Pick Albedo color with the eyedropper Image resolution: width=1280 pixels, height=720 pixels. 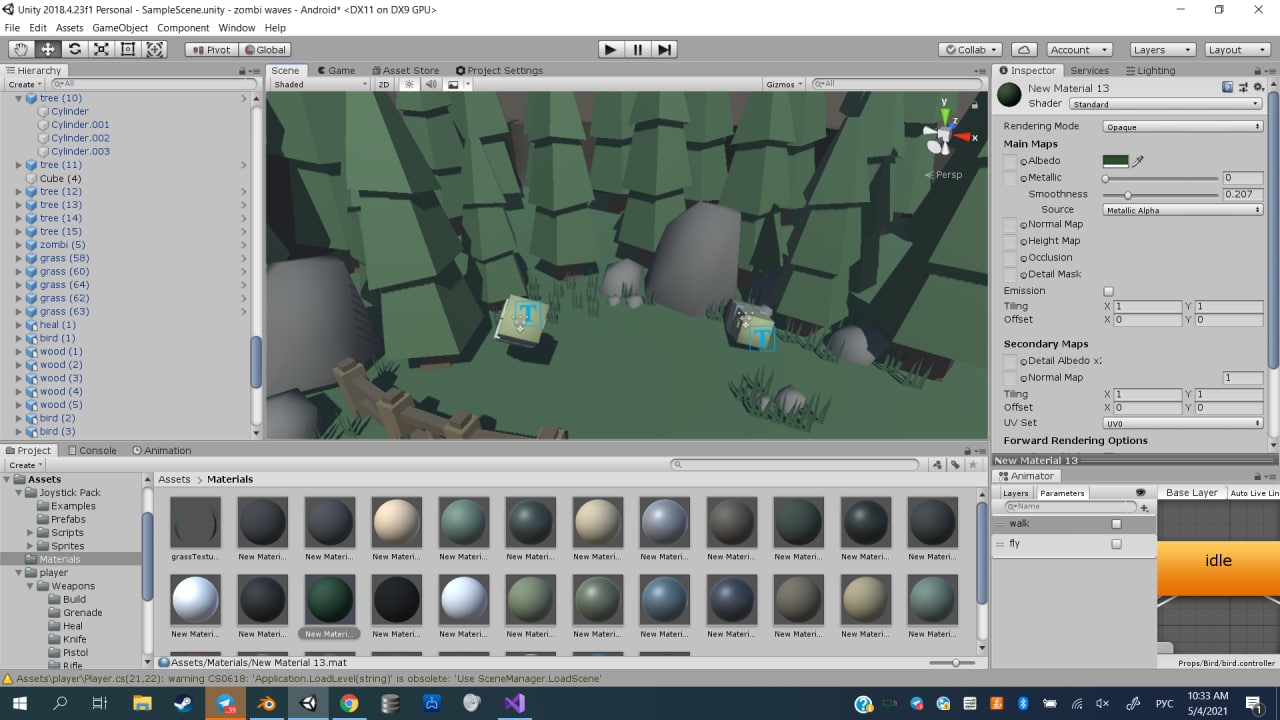click(x=1138, y=160)
